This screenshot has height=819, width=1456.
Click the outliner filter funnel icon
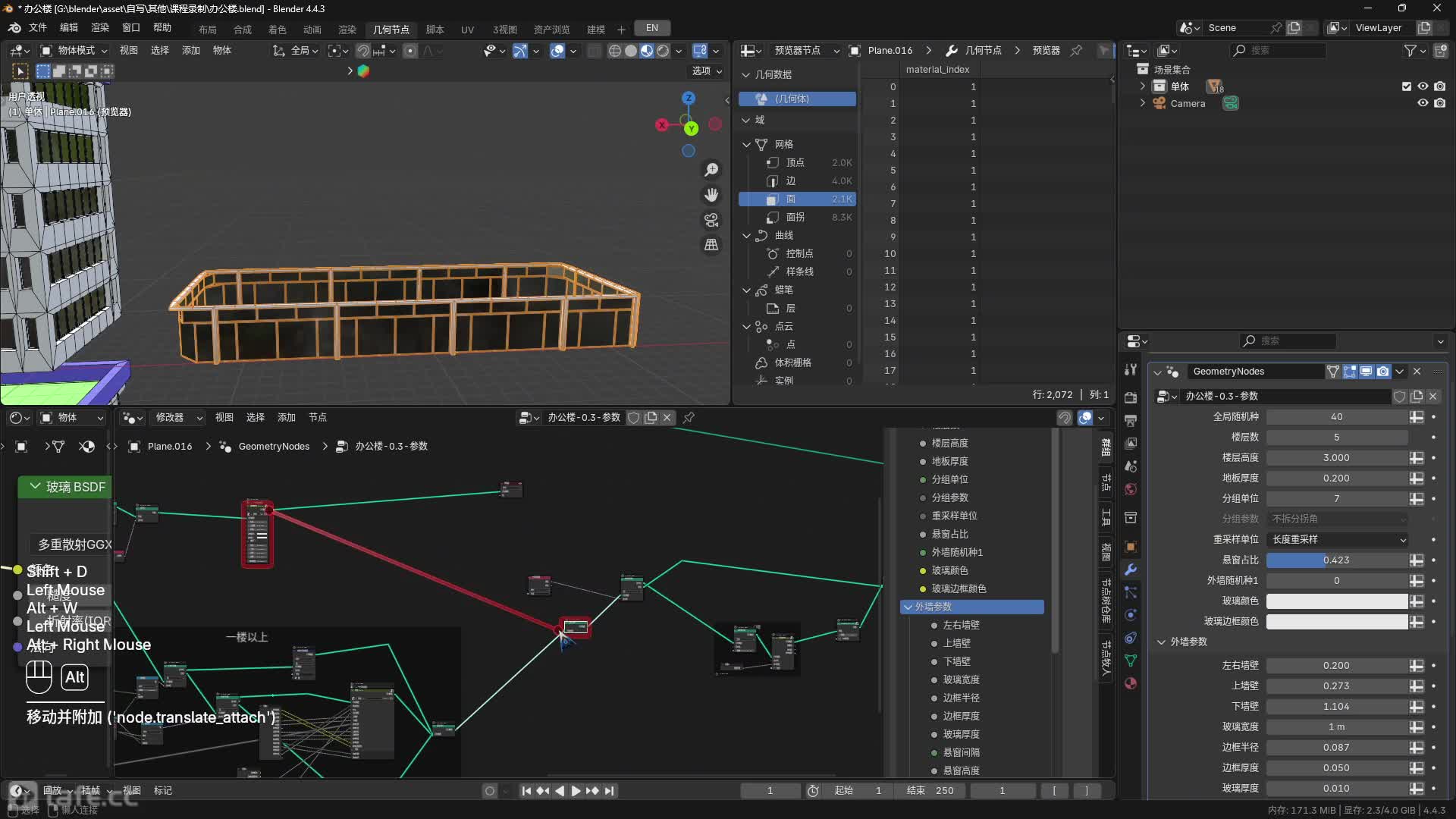(x=1410, y=51)
